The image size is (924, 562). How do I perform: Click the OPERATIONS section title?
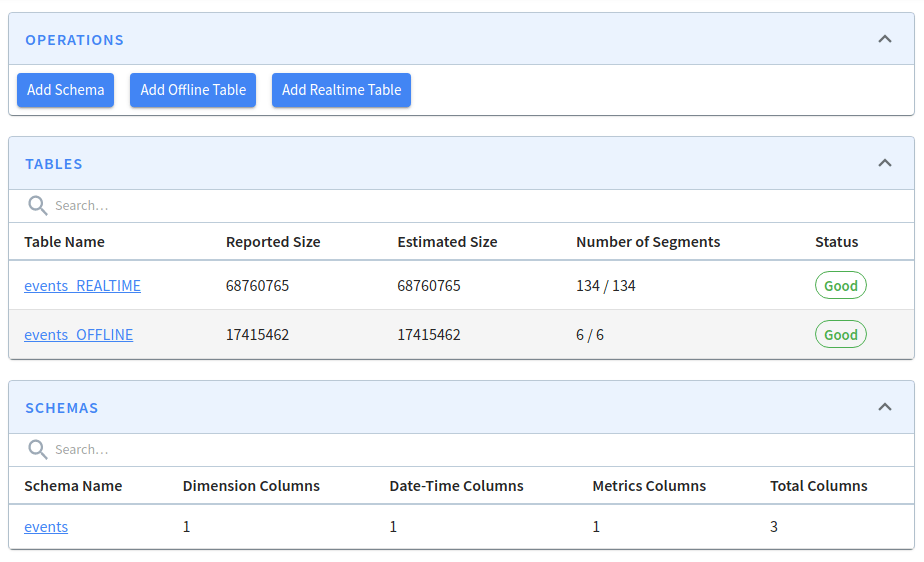(74, 40)
